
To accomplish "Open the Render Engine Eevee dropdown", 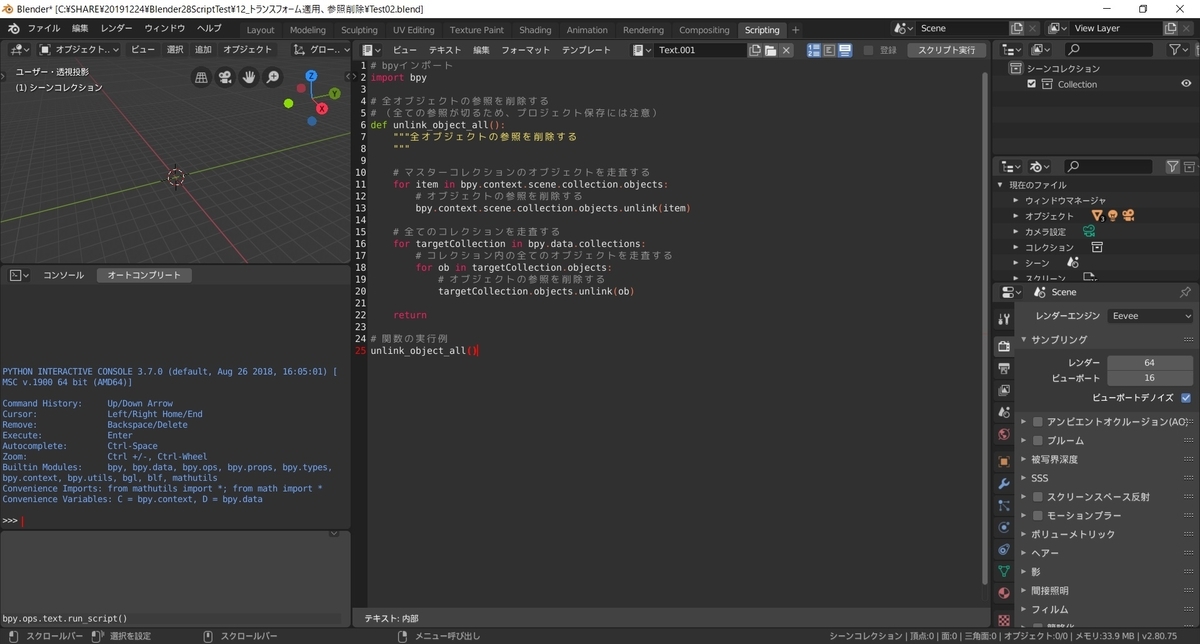I will (x=1151, y=316).
